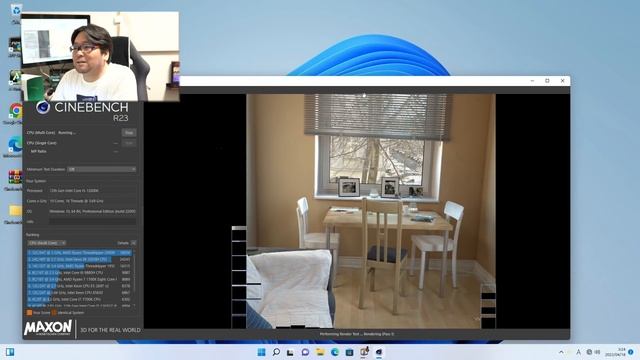The width and height of the screenshot is (640, 360).
Task: Open Microsoft Store from the taskbar
Action: 349,352
